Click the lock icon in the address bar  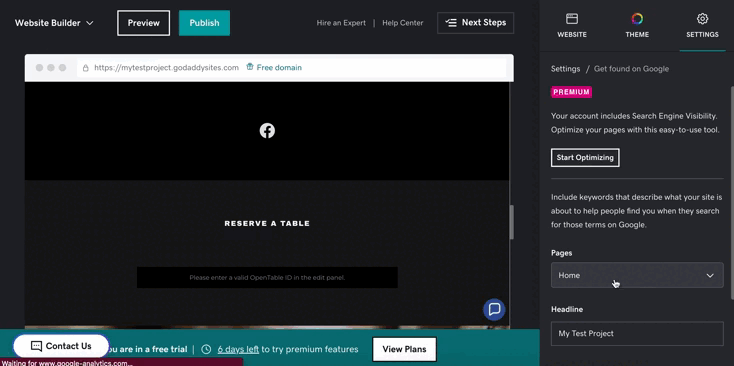click(x=86, y=68)
